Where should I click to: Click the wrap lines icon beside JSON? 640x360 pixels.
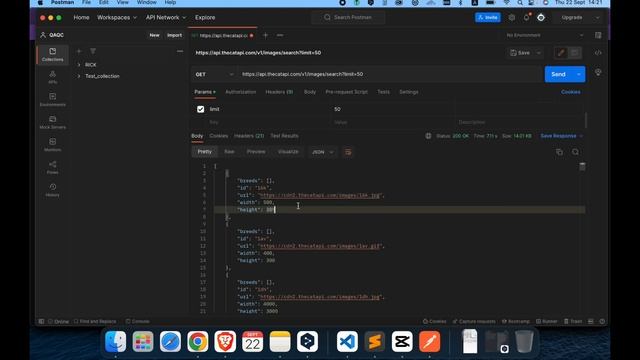pyautogui.click(x=348, y=152)
